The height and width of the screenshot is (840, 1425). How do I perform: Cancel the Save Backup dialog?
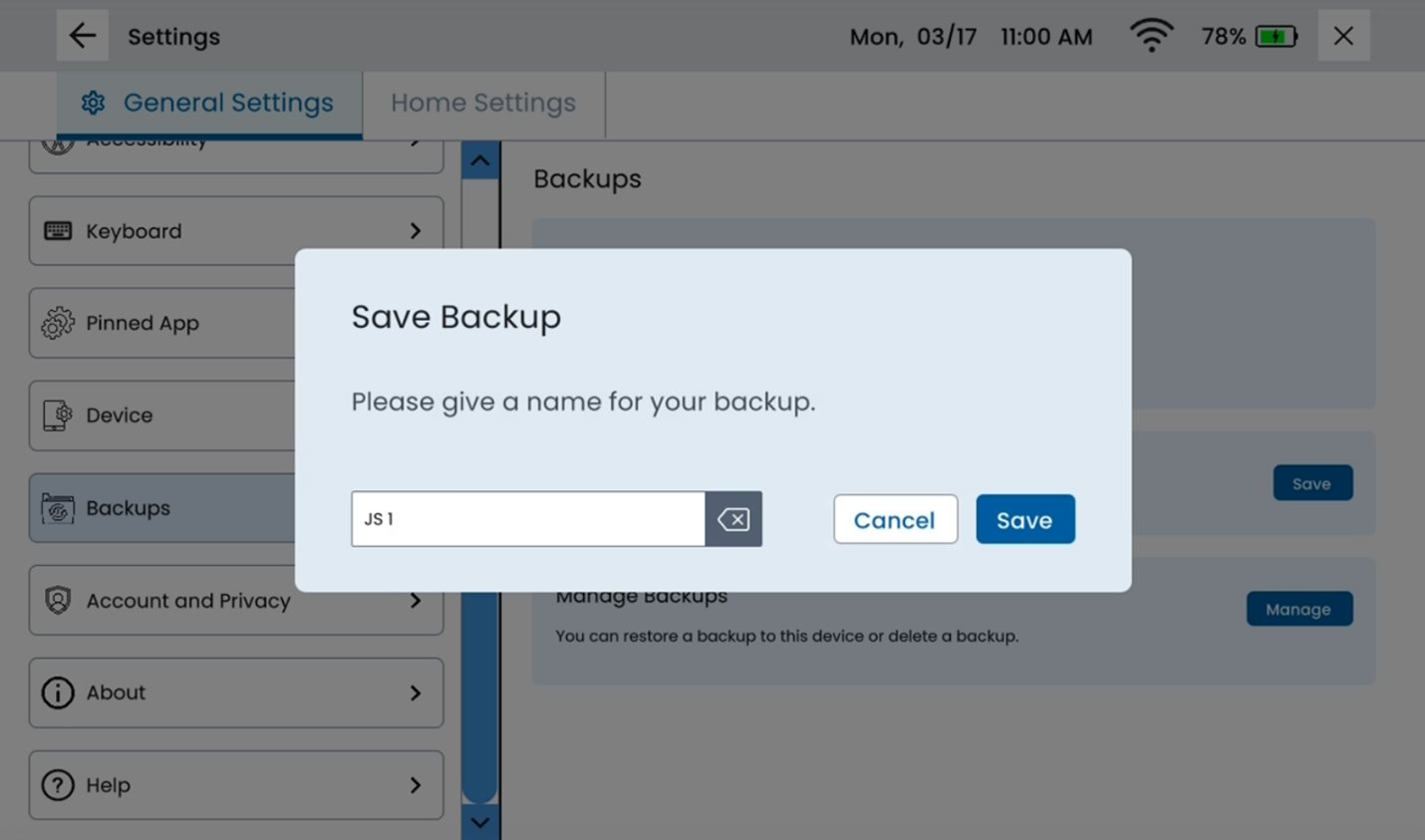click(x=895, y=519)
